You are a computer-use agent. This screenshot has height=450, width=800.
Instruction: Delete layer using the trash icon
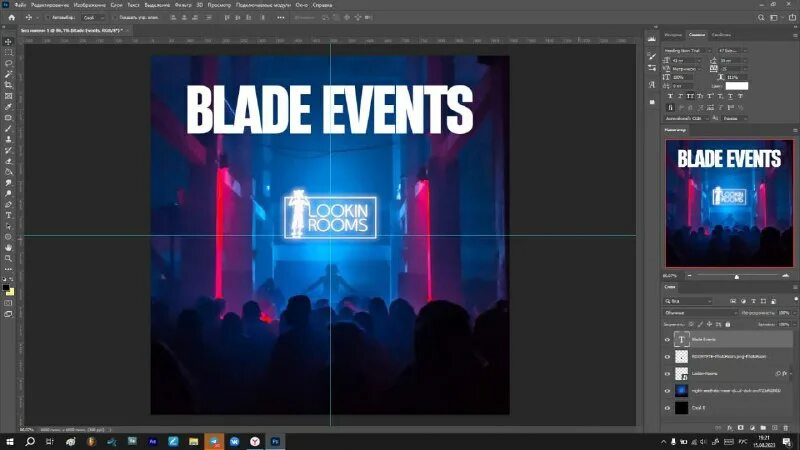click(x=786, y=428)
